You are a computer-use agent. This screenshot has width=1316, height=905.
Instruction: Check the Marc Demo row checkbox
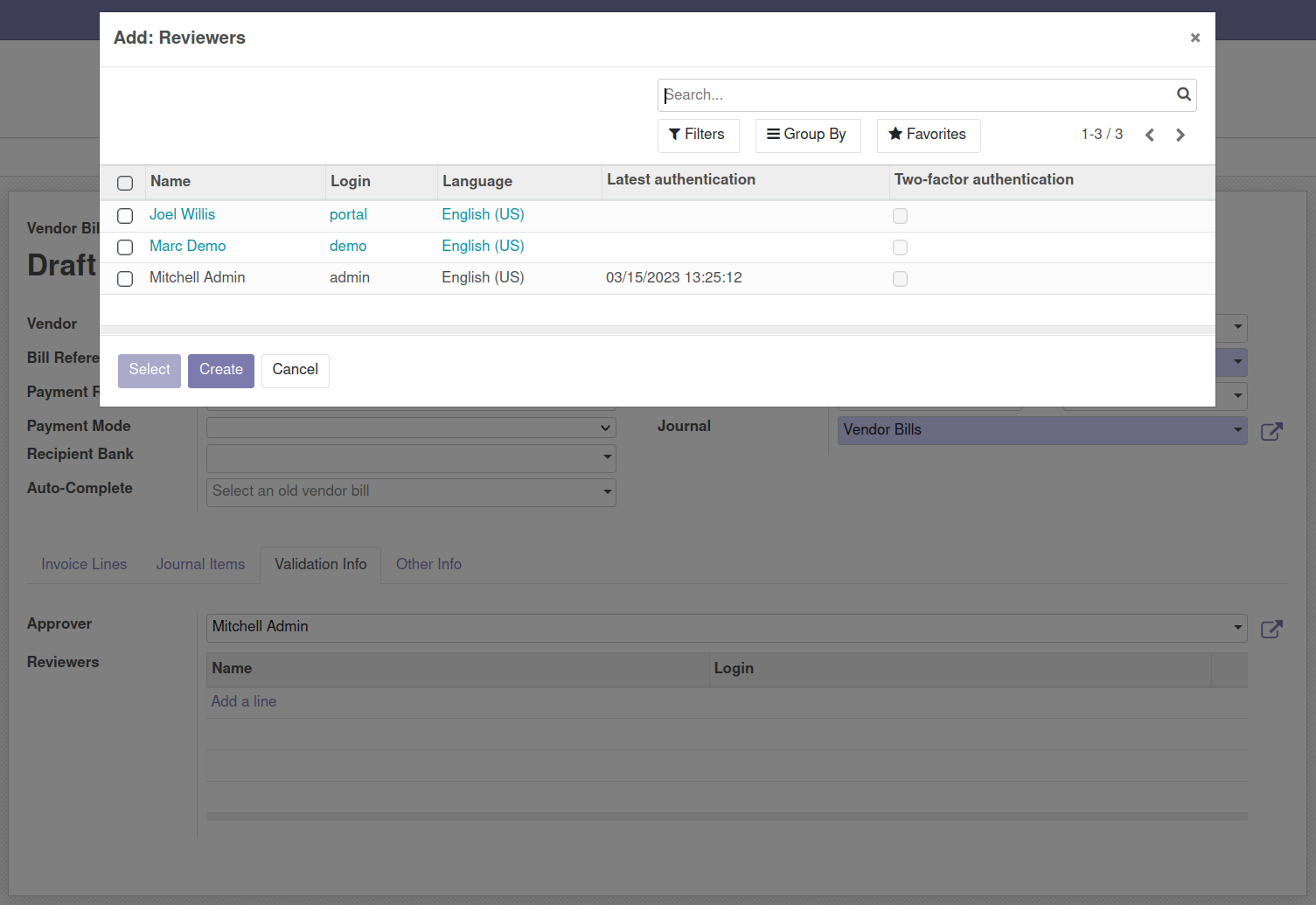125,247
